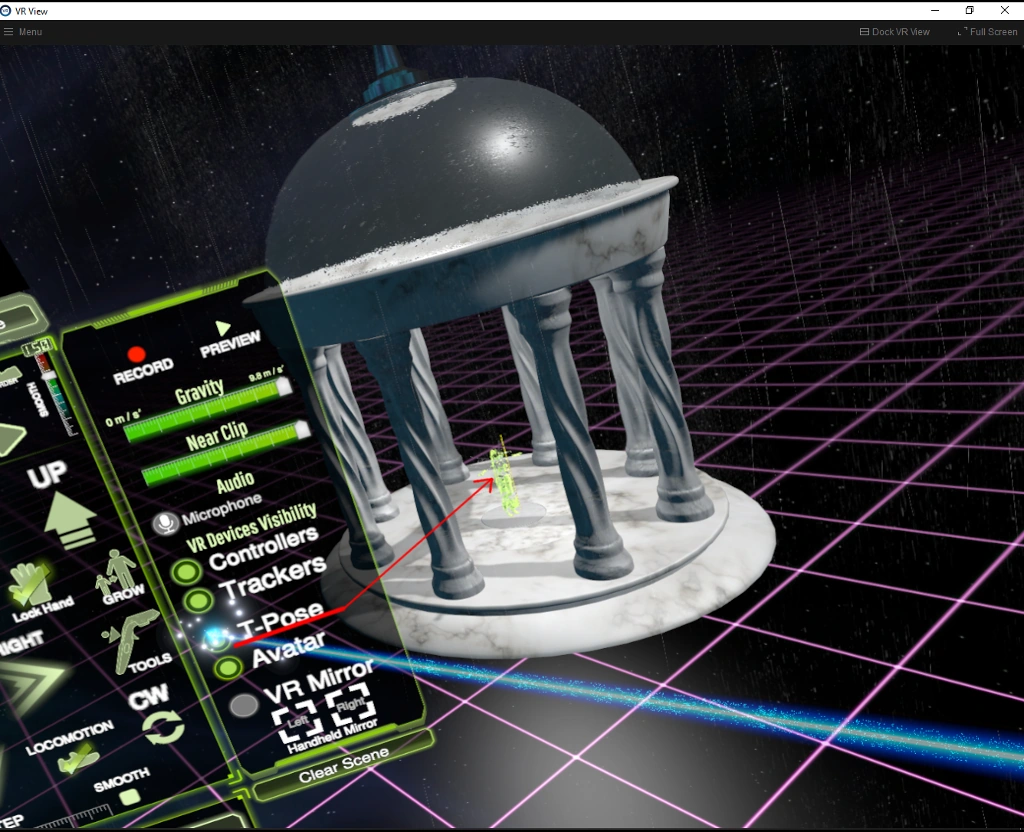The image size is (1024, 832).
Task: Toggle the Lock Hand glove icon
Action: point(29,583)
